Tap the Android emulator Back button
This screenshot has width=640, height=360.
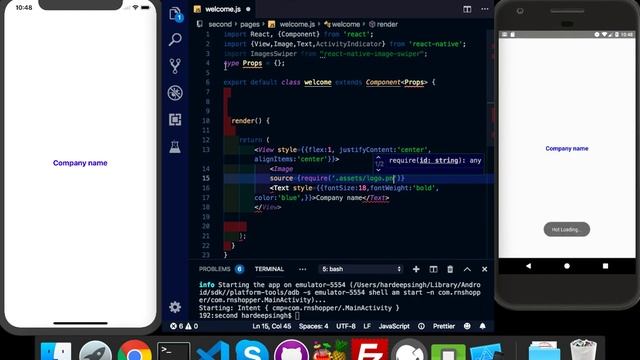(x=529, y=266)
